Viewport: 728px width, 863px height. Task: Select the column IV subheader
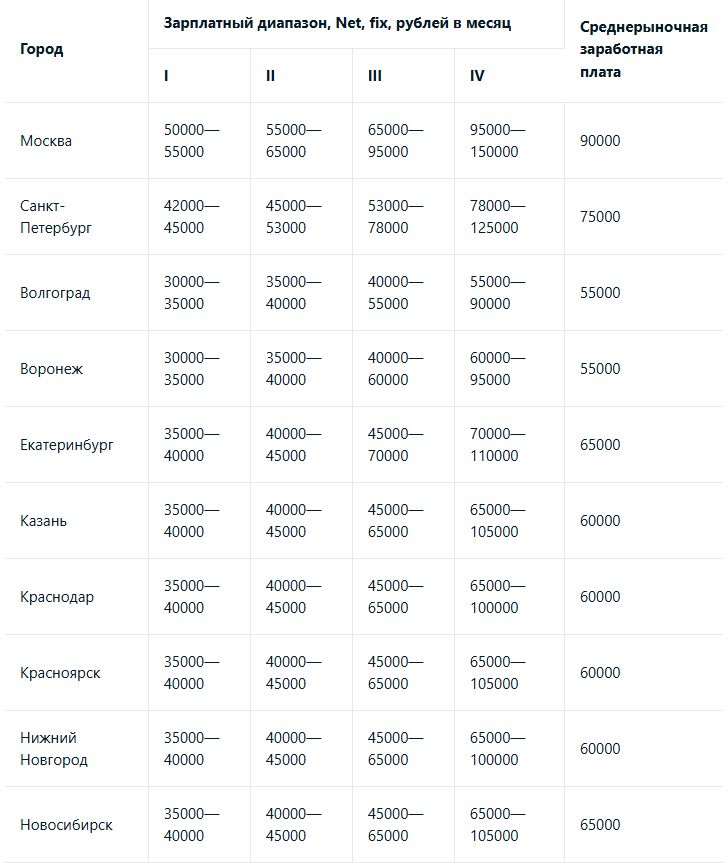tap(477, 75)
